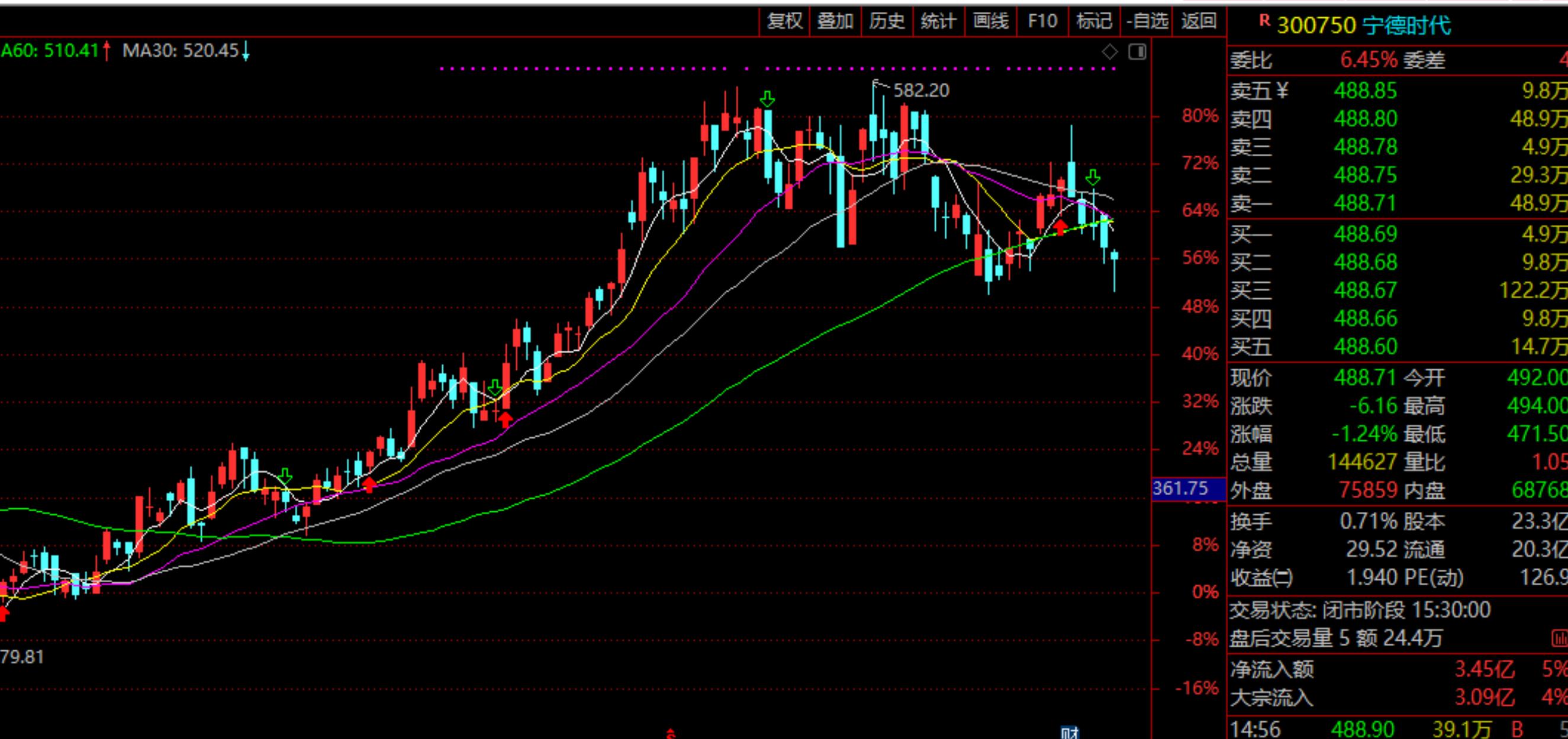Remove stock via -自选 button
The height and width of the screenshot is (739, 1568).
tap(1147, 22)
